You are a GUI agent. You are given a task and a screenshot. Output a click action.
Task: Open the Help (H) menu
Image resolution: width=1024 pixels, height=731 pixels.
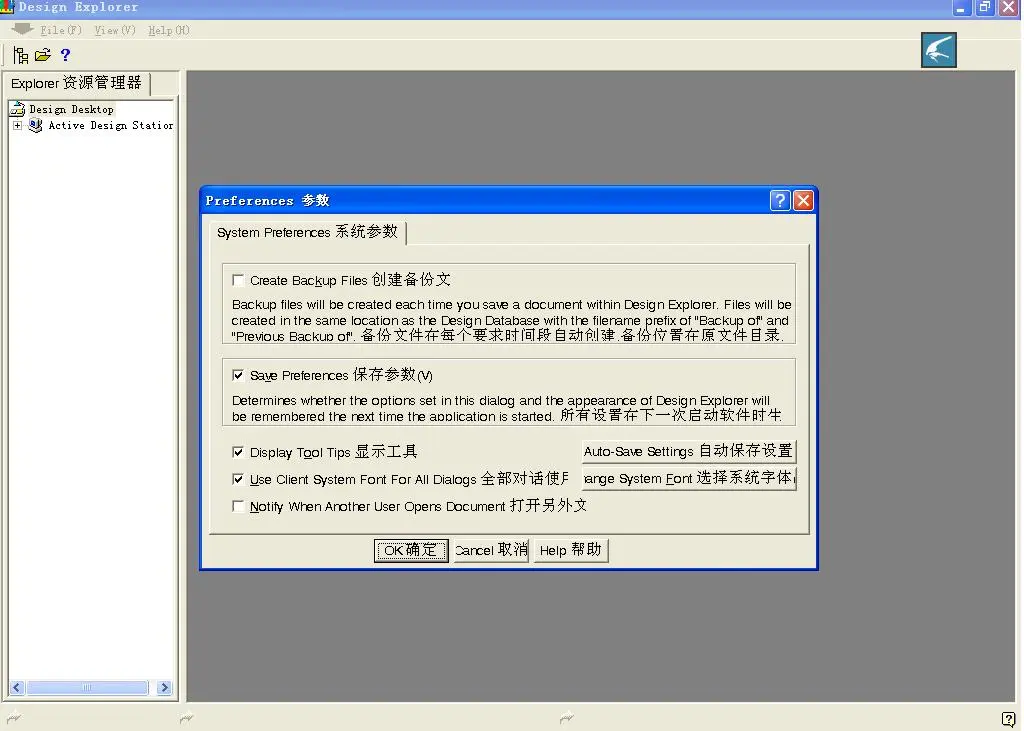(168, 30)
